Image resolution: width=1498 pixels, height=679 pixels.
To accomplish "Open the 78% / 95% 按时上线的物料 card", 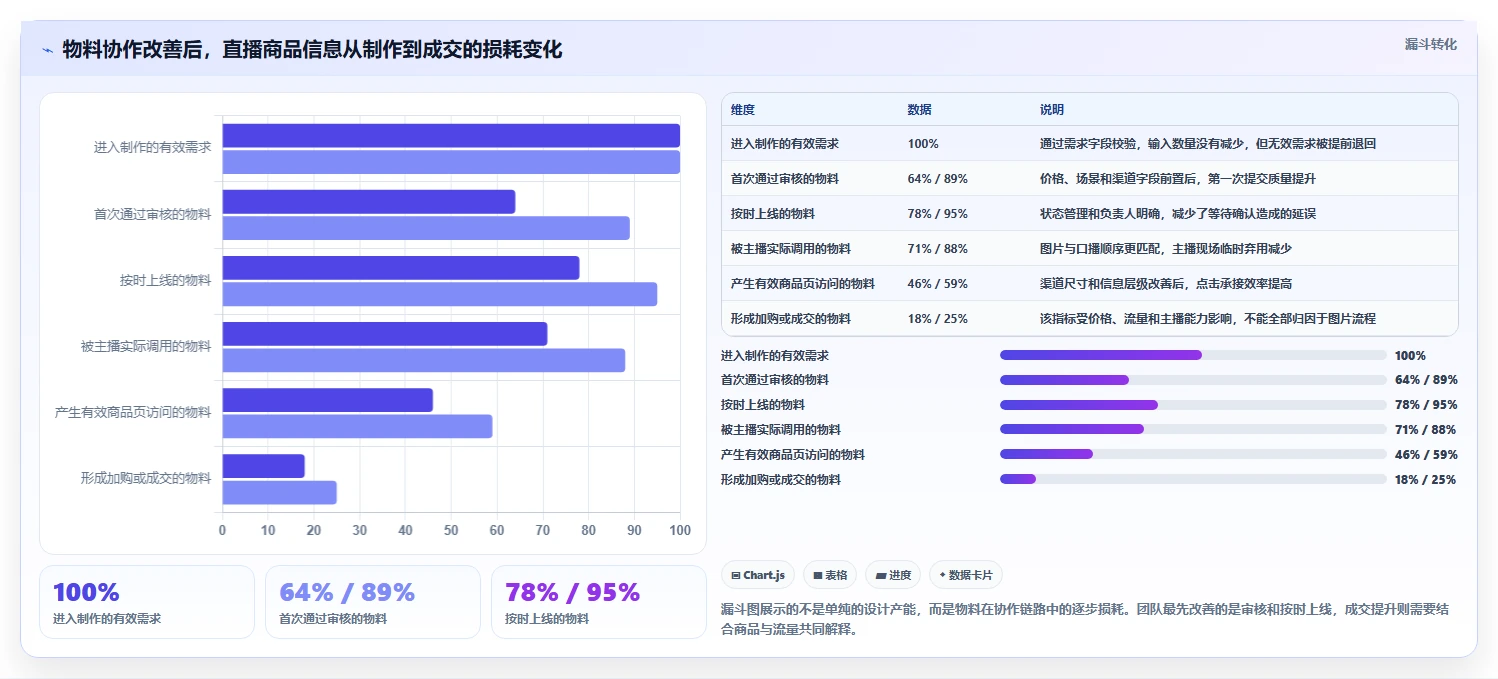I will (x=599, y=602).
